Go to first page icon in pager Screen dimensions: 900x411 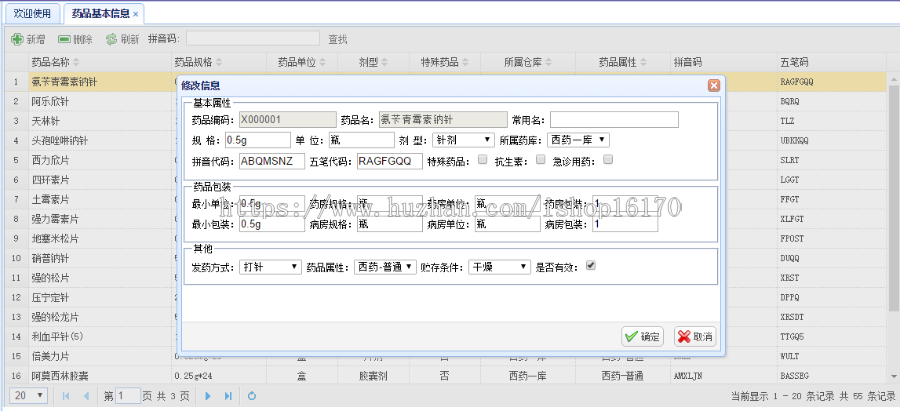(x=66, y=396)
